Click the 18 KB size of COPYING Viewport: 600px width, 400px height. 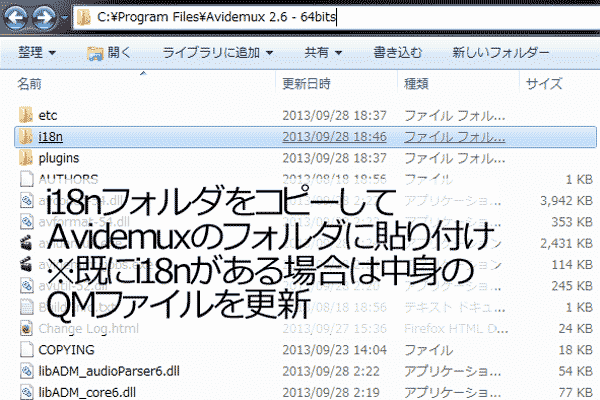(x=576, y=350)
